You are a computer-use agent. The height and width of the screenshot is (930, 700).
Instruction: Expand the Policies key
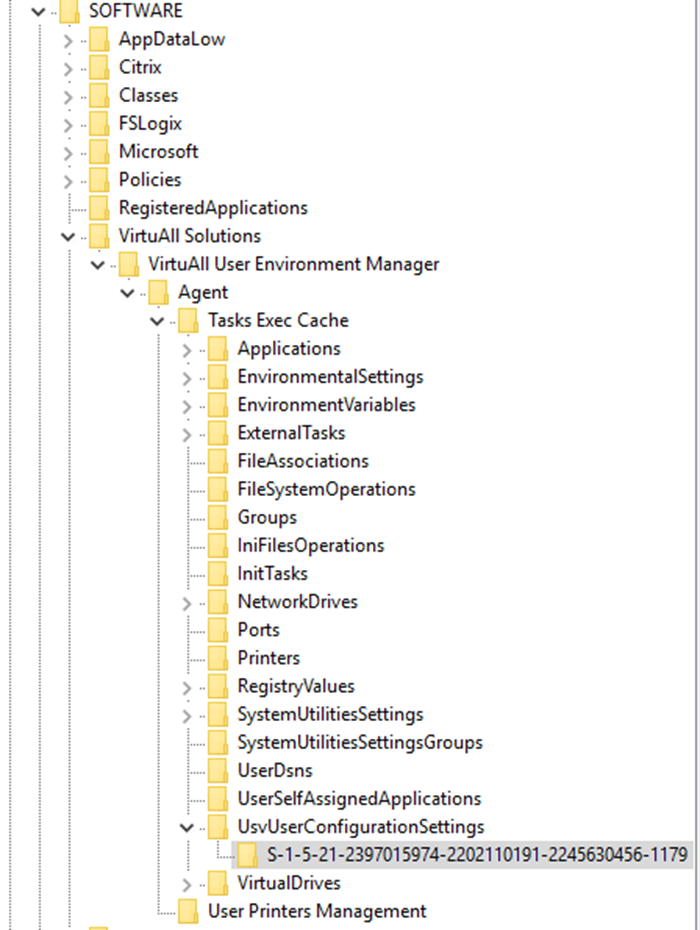(68, 181)
